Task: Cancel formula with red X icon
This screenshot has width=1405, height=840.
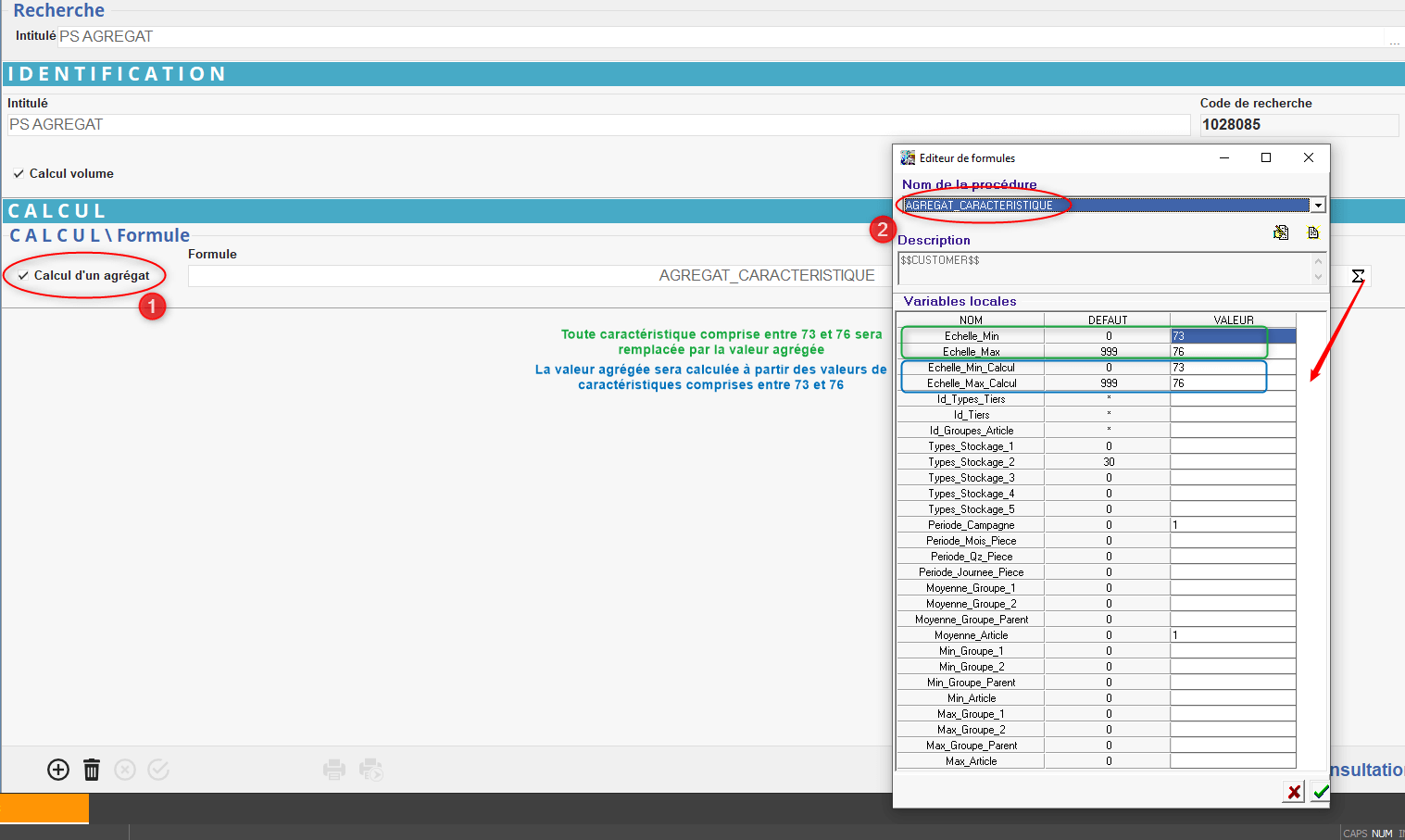Action: pyautogui.click(x=1294, y=792)
